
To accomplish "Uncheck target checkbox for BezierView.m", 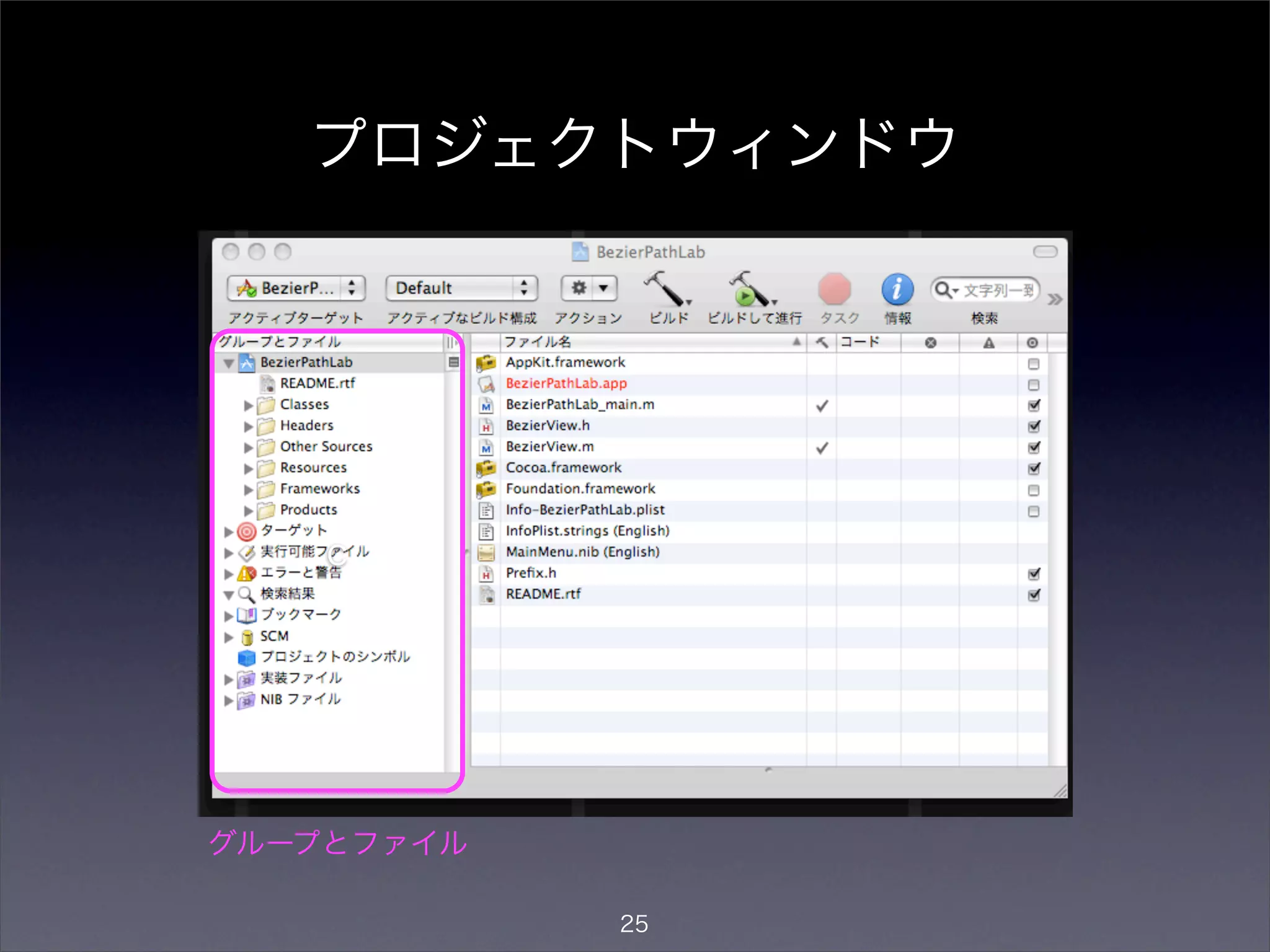I will 1034,447.
